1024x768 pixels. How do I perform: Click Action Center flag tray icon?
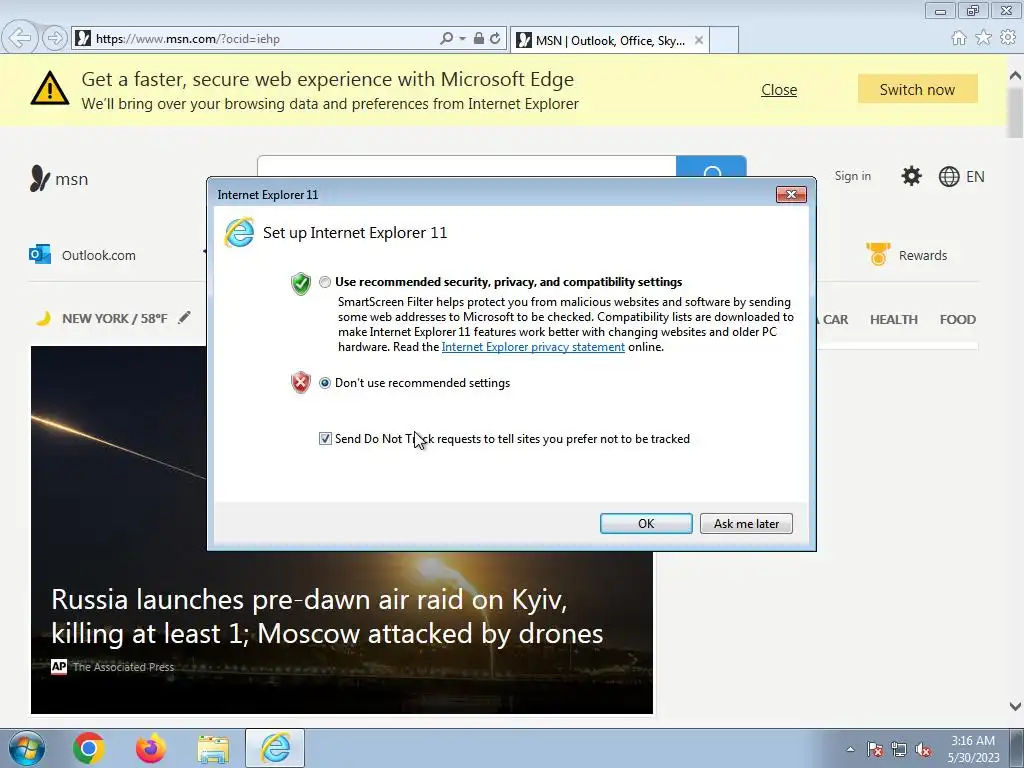[875, 749]
